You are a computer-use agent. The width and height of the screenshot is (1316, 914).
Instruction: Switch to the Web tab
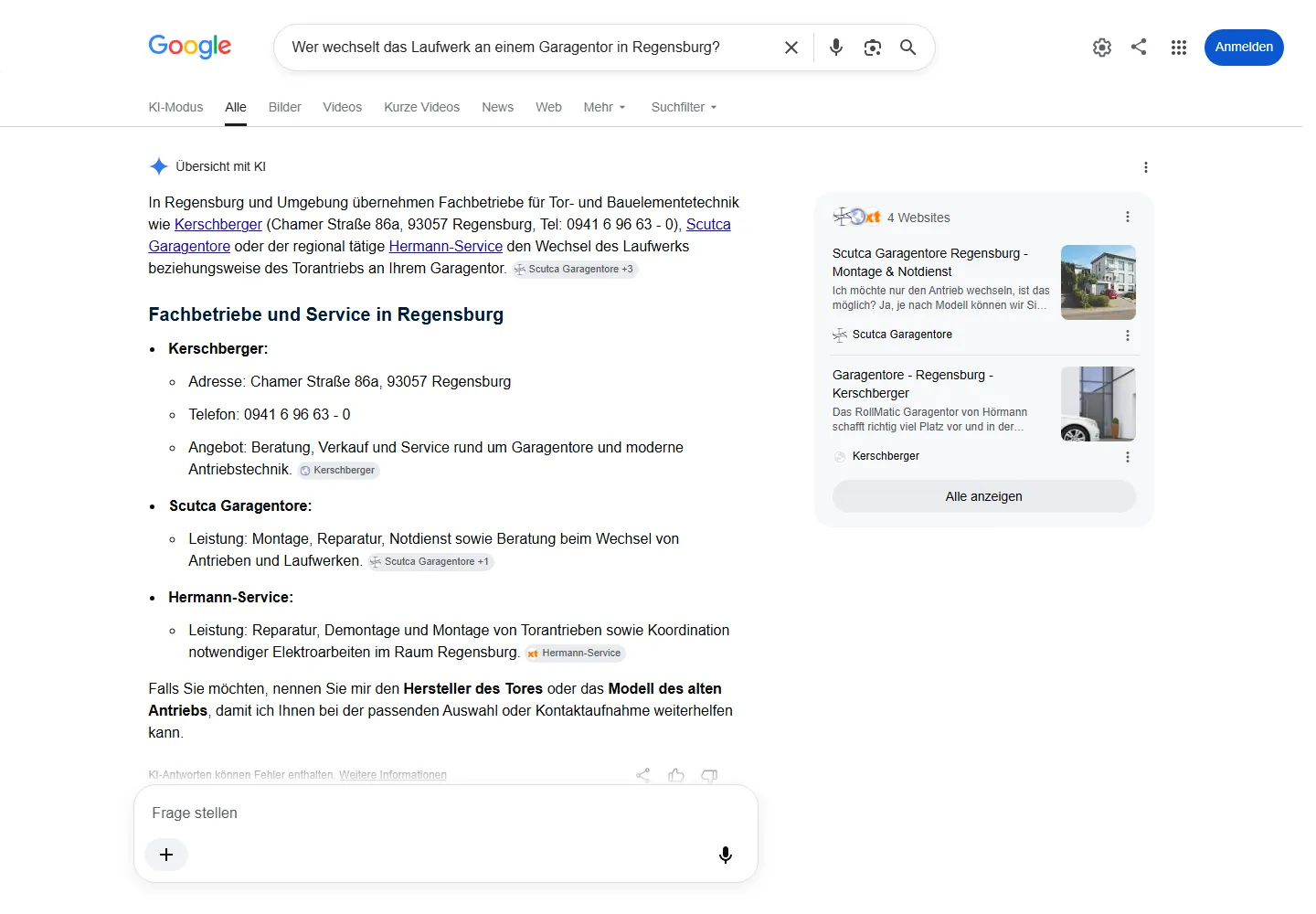point(548,107)
